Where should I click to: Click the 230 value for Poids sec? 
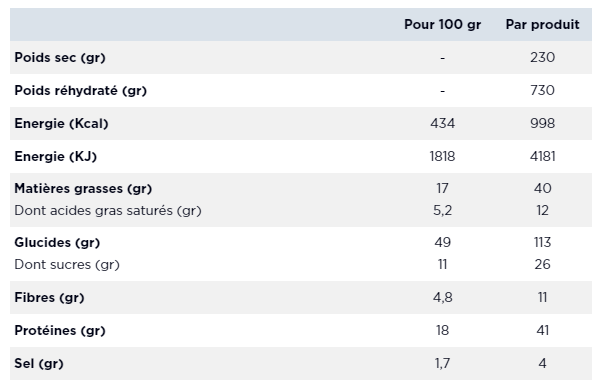coord(542,57)
